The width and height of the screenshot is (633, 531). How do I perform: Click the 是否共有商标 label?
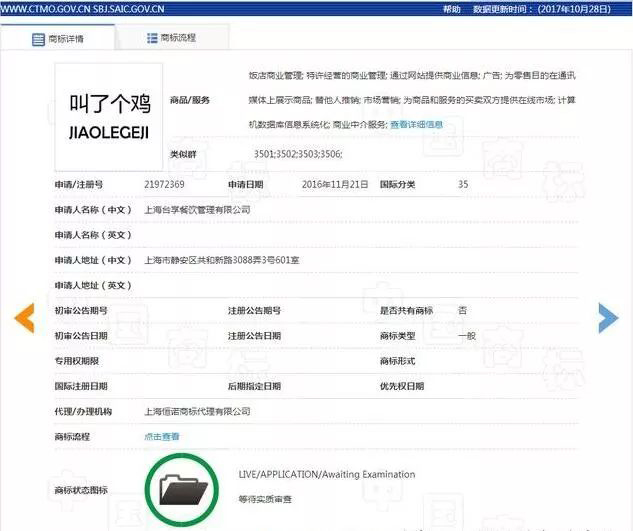pos(407,311)
